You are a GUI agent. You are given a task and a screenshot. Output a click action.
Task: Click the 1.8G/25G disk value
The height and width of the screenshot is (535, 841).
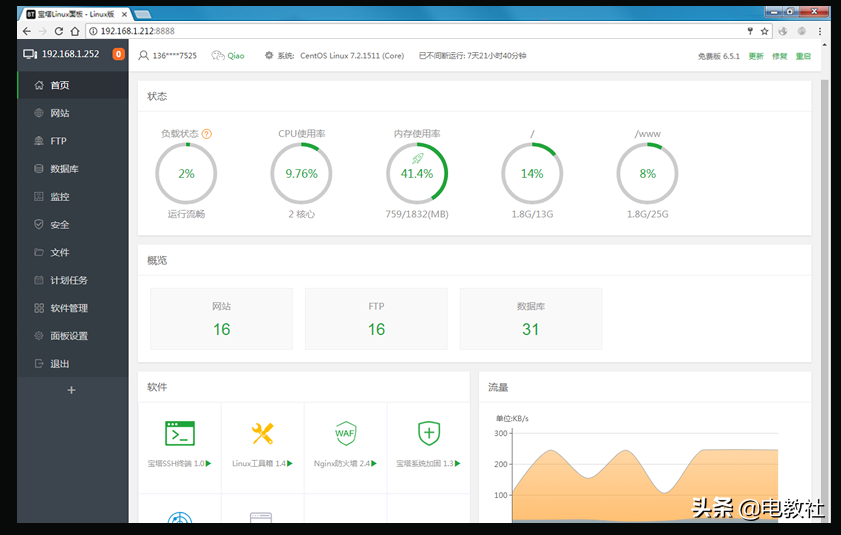647,214
